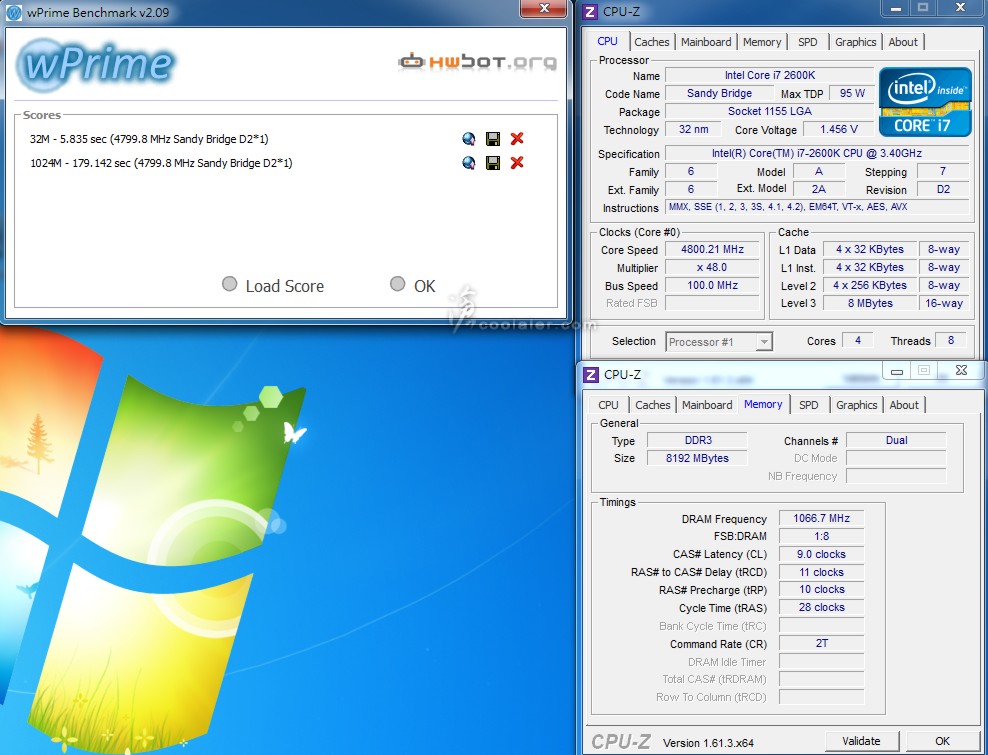The width and height of the screenshot is (988, 755).
Task: Click the Core Voltage 1.456 V value
Action: click(839, 129)
